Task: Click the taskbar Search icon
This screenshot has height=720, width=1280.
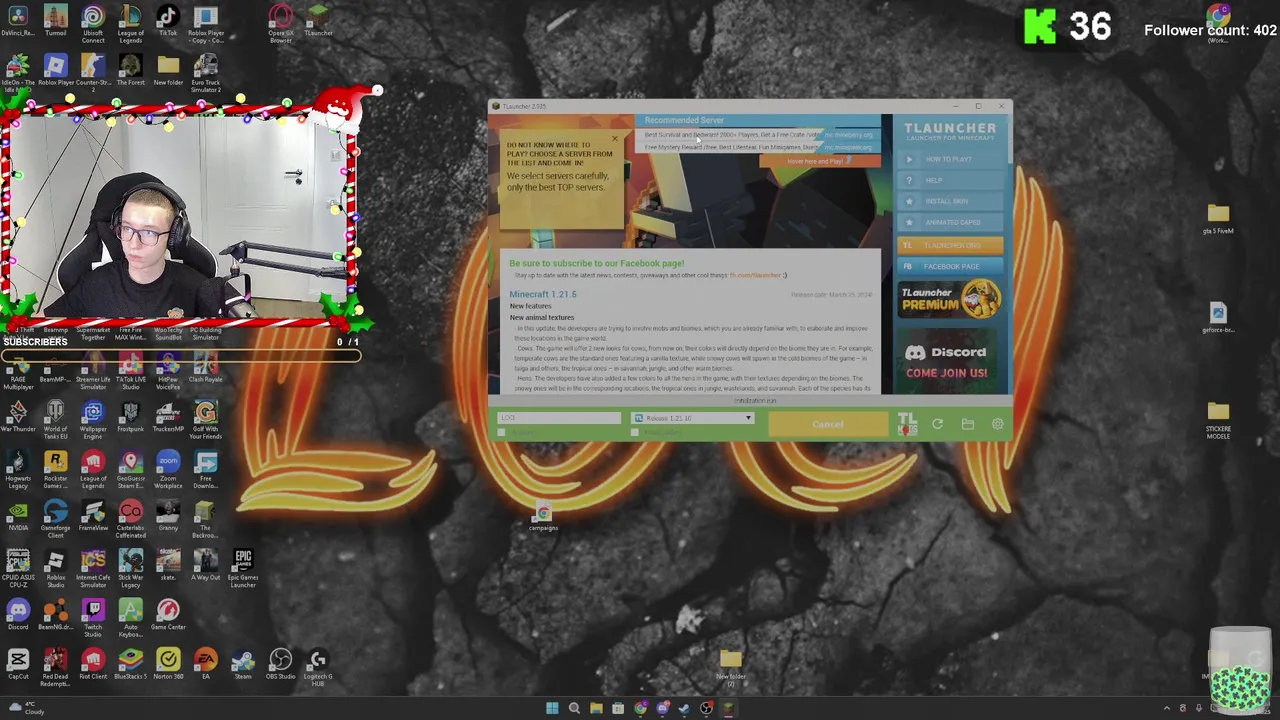Action: pos(574,708)
